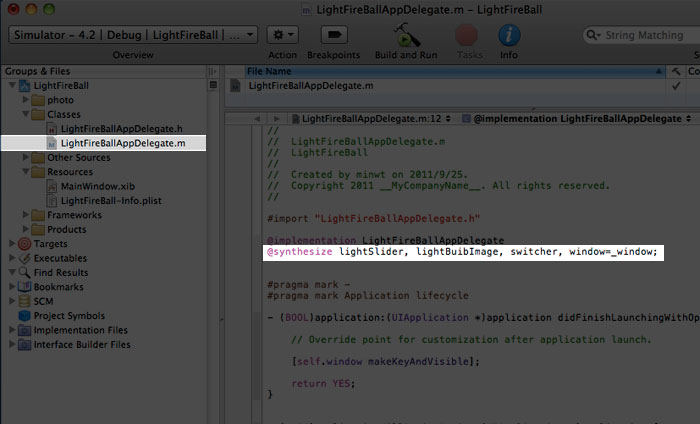700x424 pixels.
Task: Click the Implementation Files smart folder icon
Action: [25, 330]
